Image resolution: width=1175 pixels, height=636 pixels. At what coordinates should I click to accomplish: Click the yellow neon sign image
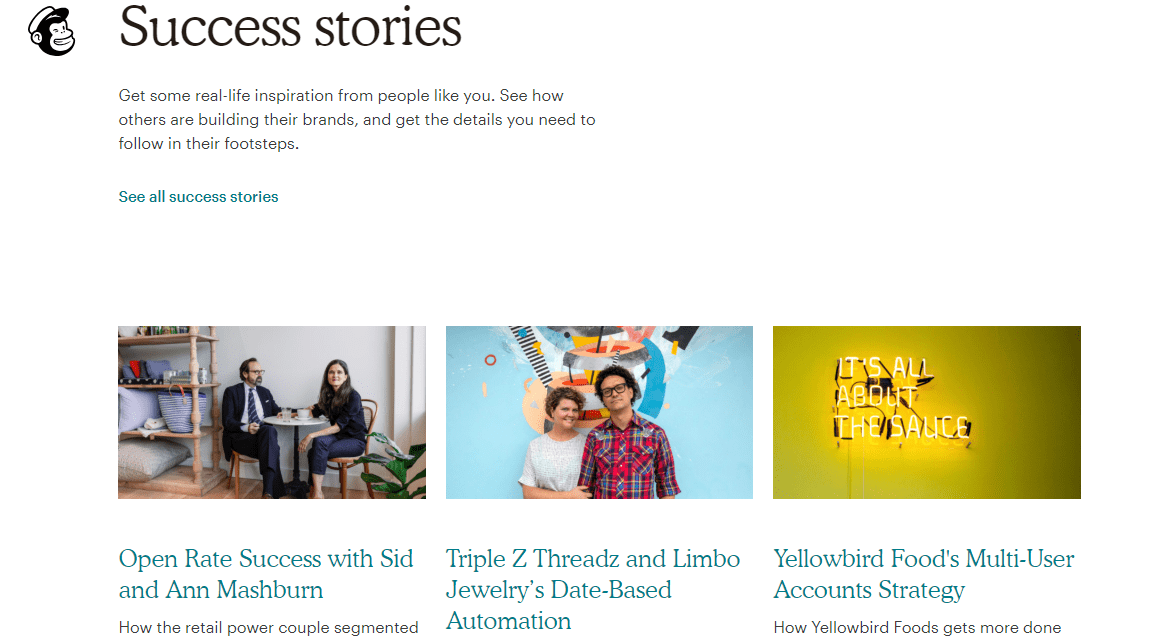click(925, 411)
